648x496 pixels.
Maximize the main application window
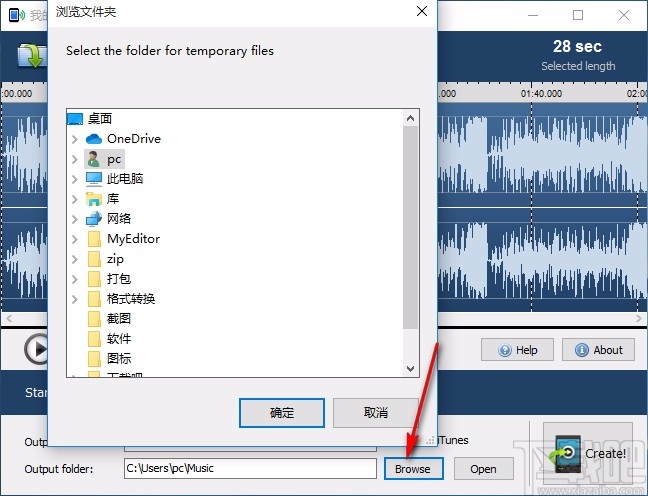[578, 15]
